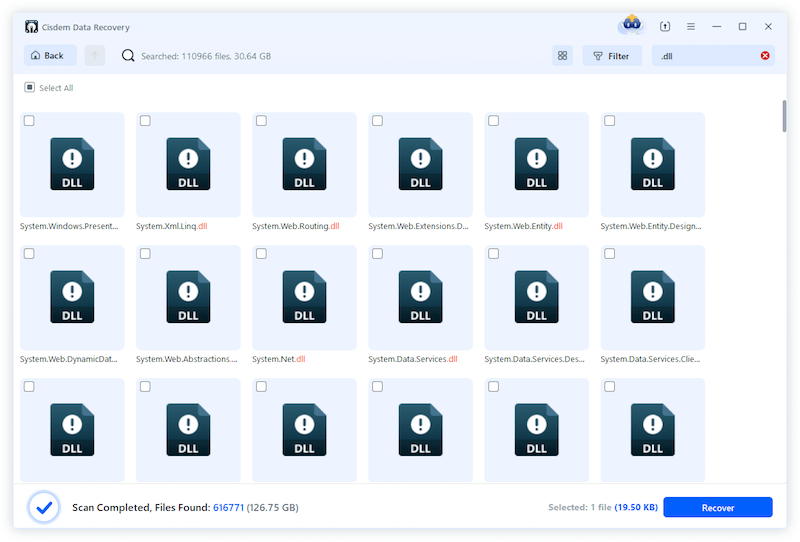800x542 pixels.
Task: Minimize the Cisdem window
Action: (x=716, y=27)
